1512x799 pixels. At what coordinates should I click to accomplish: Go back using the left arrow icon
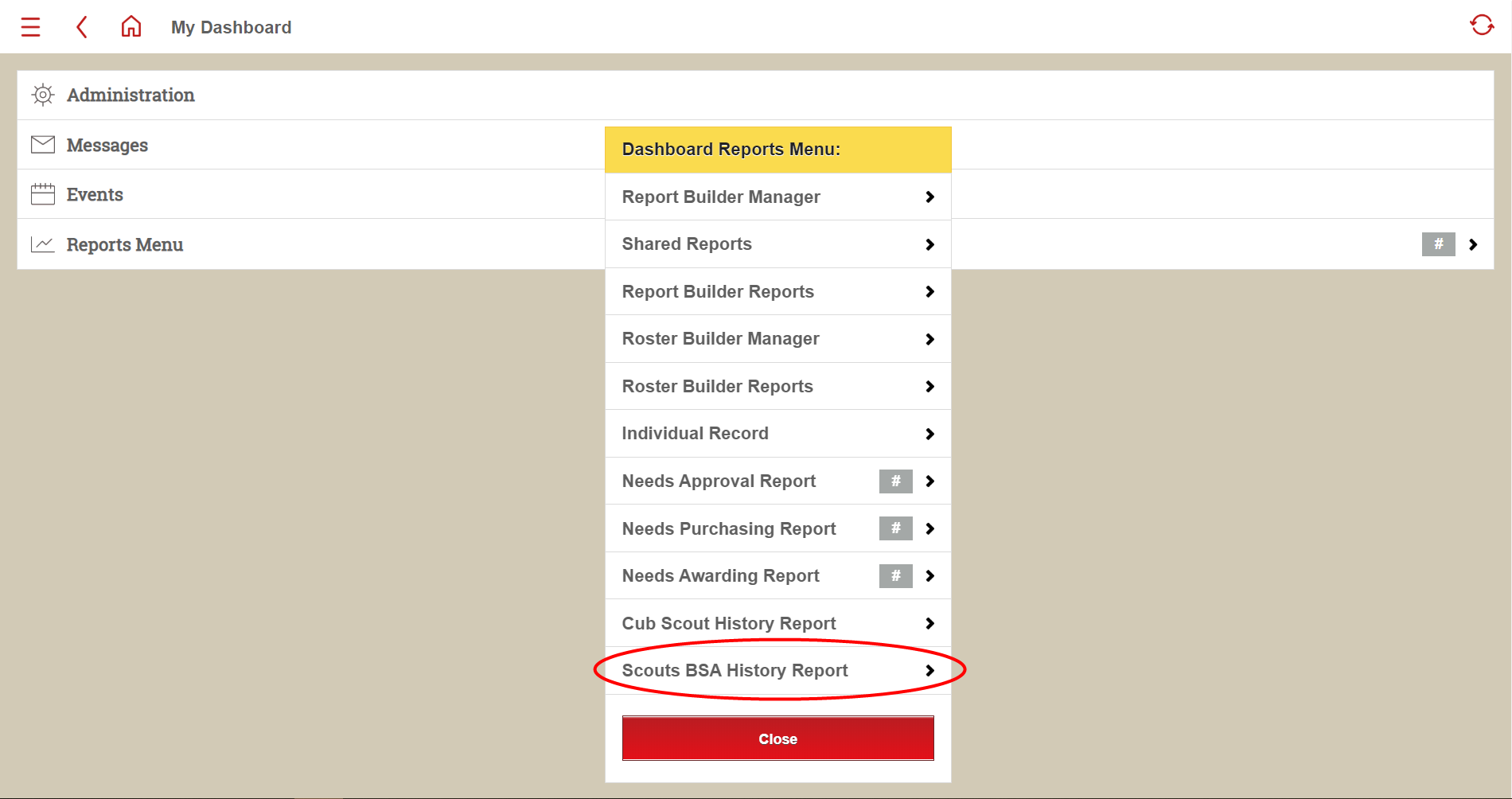click(x=81, y=27)
